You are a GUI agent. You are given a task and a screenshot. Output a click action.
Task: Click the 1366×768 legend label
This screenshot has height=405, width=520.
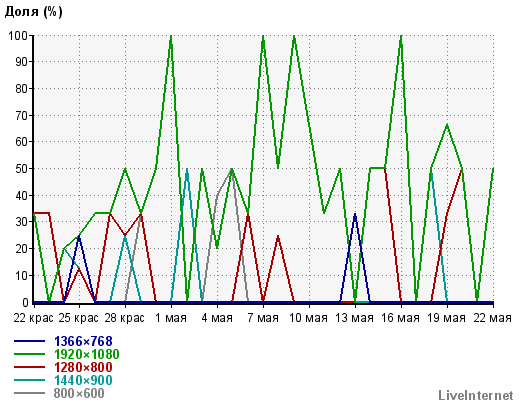83,341
